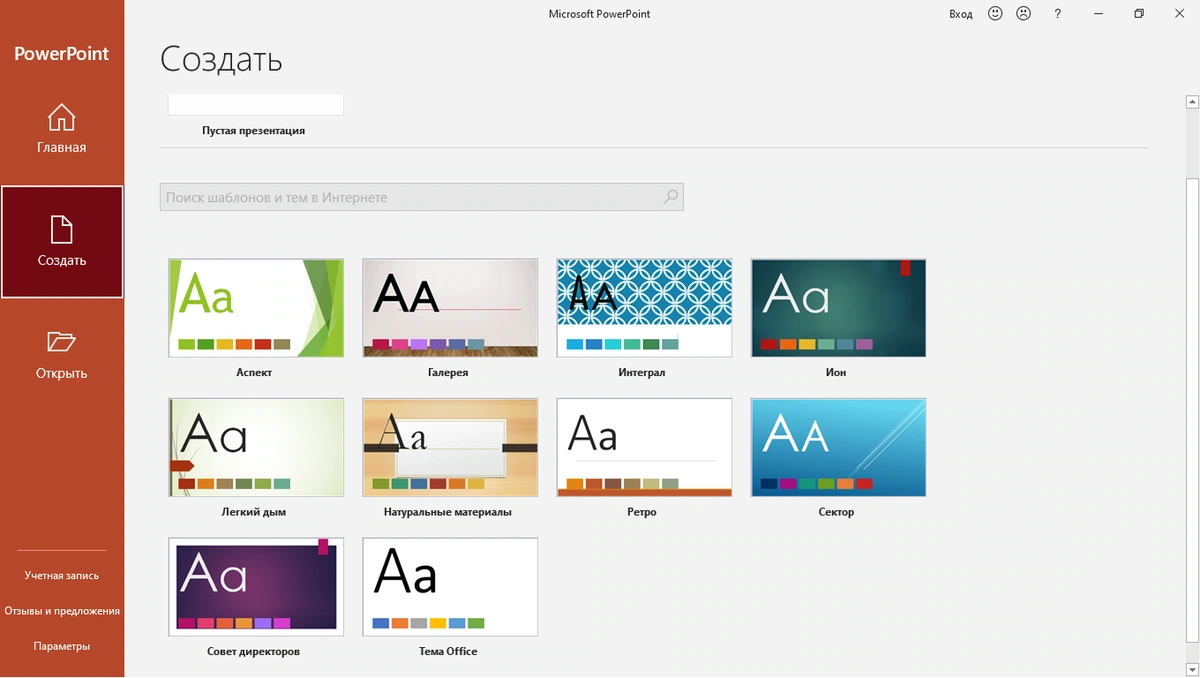Click the Сектор label text
Screen dimensions: 1200x678
pyautogui.click(x=836, y=512)
